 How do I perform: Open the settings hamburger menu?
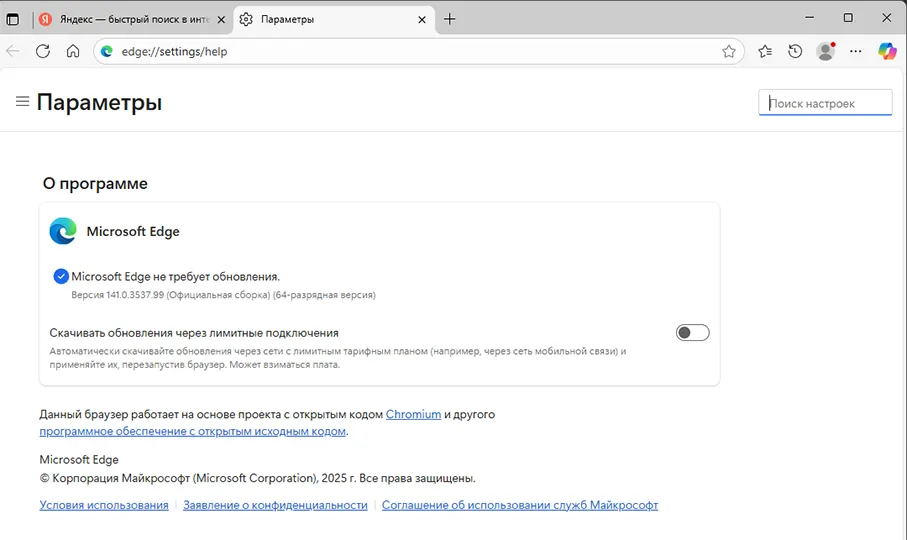coord(23,102)
